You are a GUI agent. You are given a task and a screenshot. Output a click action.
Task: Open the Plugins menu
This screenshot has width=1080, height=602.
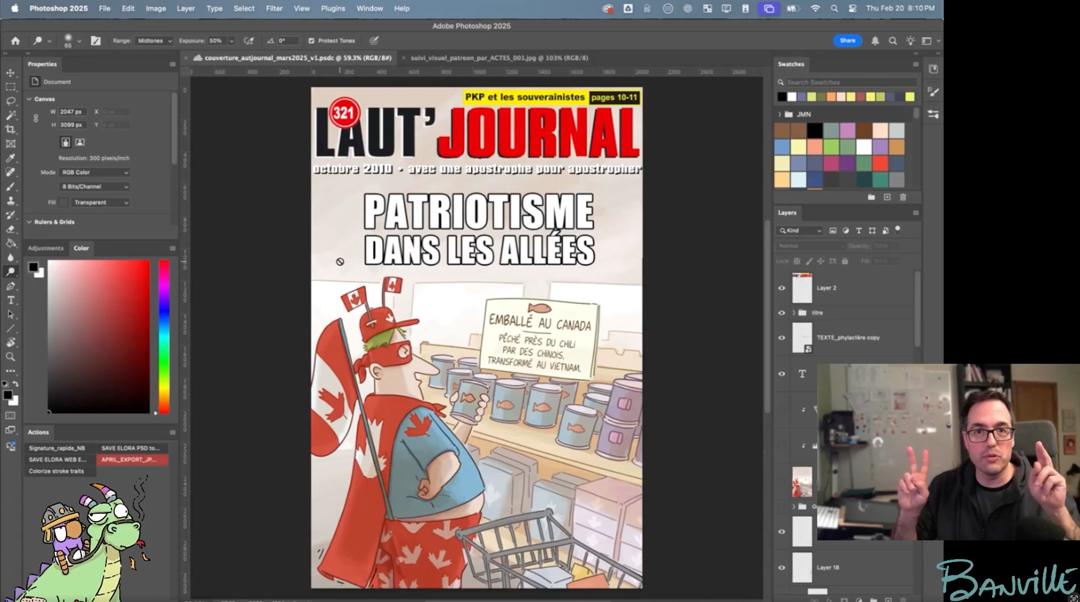pos(333,8)
